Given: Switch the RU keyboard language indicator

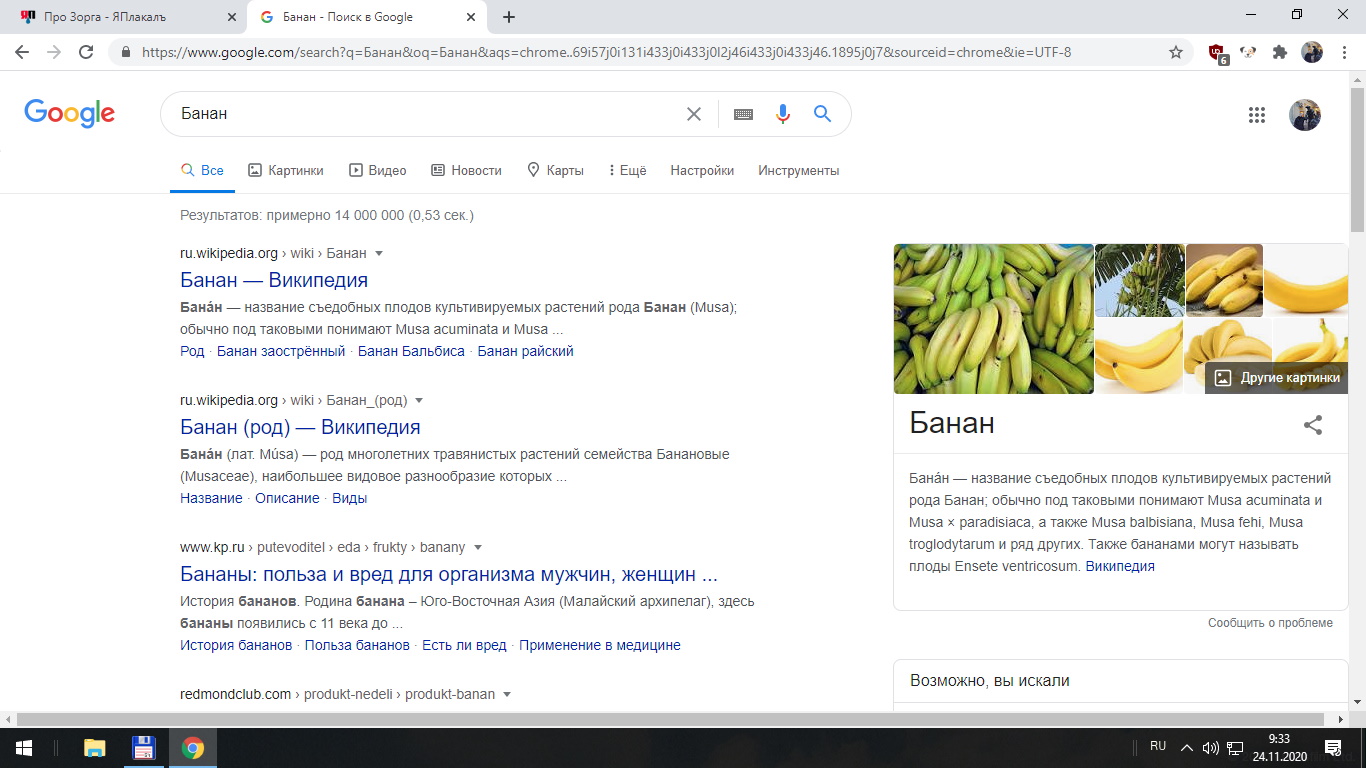Looking at the screenshot, I should [1158, 746].
